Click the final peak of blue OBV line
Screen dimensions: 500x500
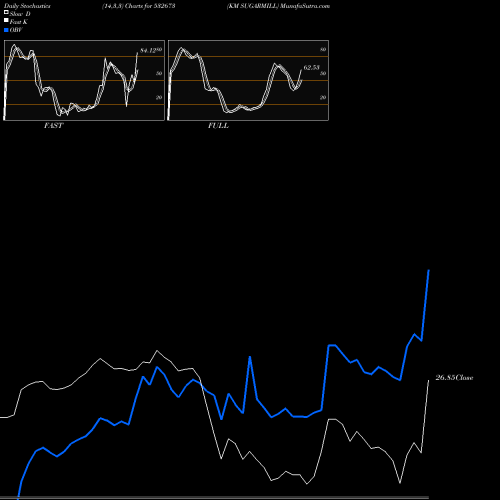click(429, 270)
